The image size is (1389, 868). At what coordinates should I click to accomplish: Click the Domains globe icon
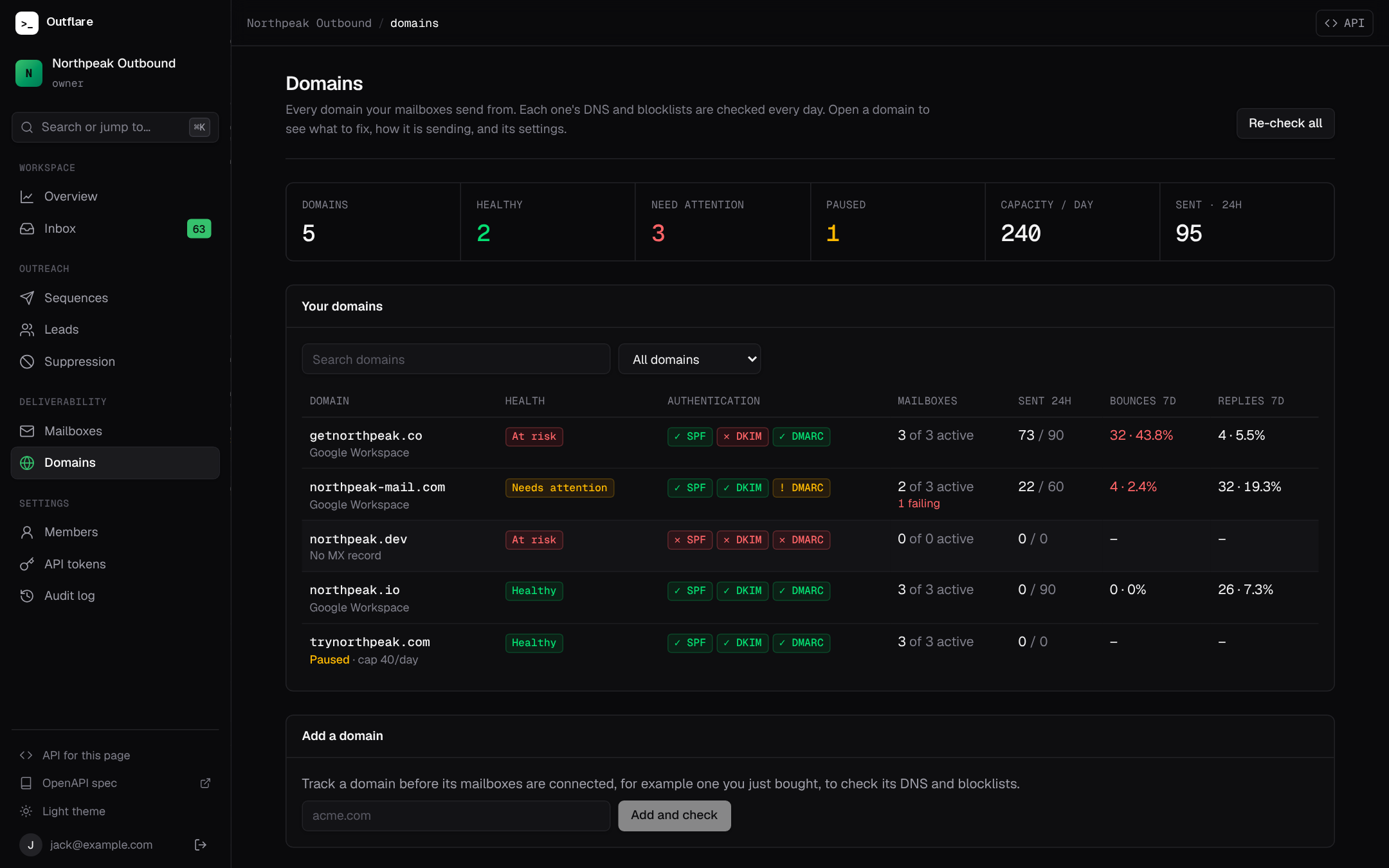coord(27,463)
